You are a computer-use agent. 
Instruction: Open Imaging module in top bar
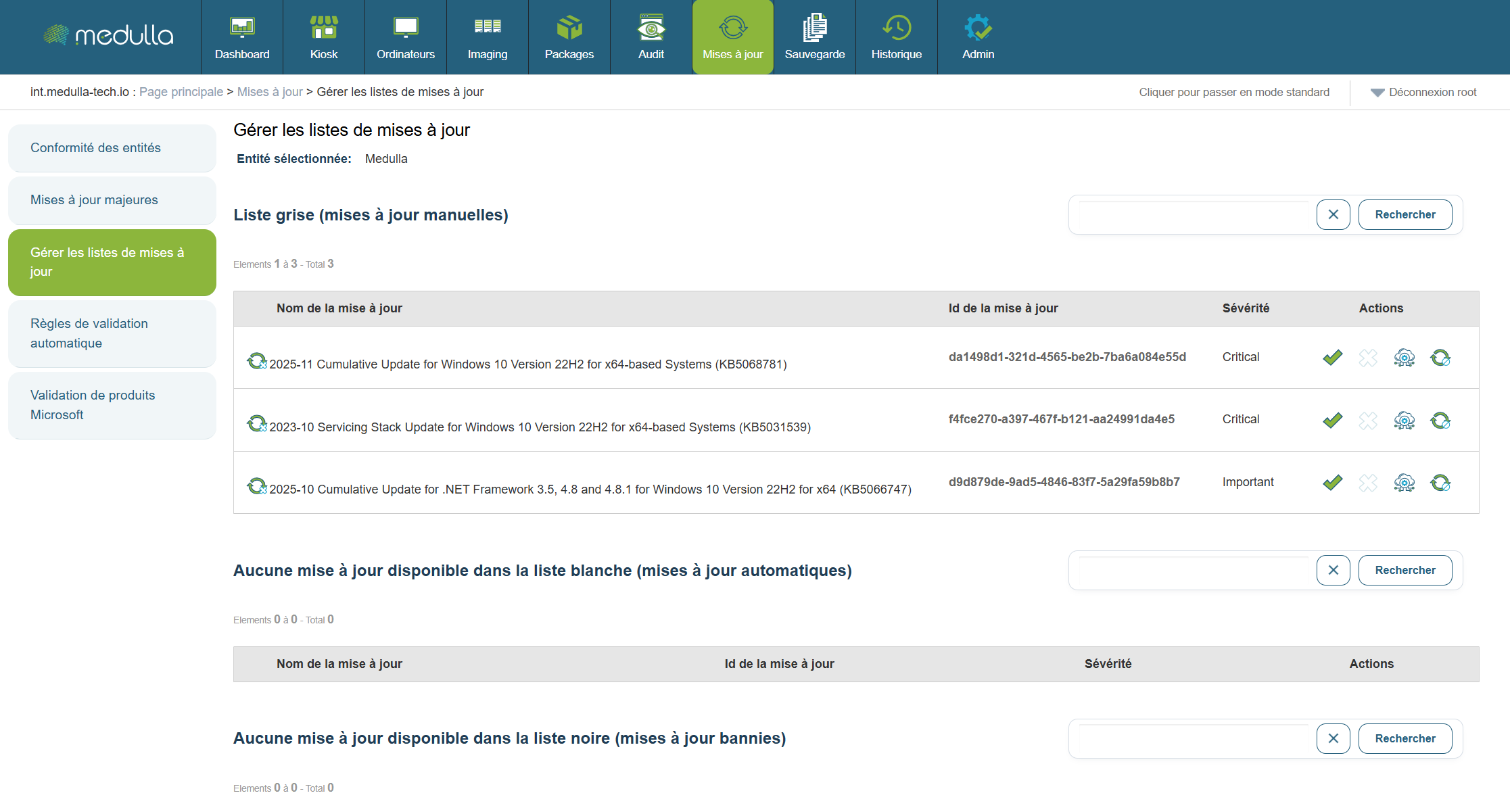(487, 37)
